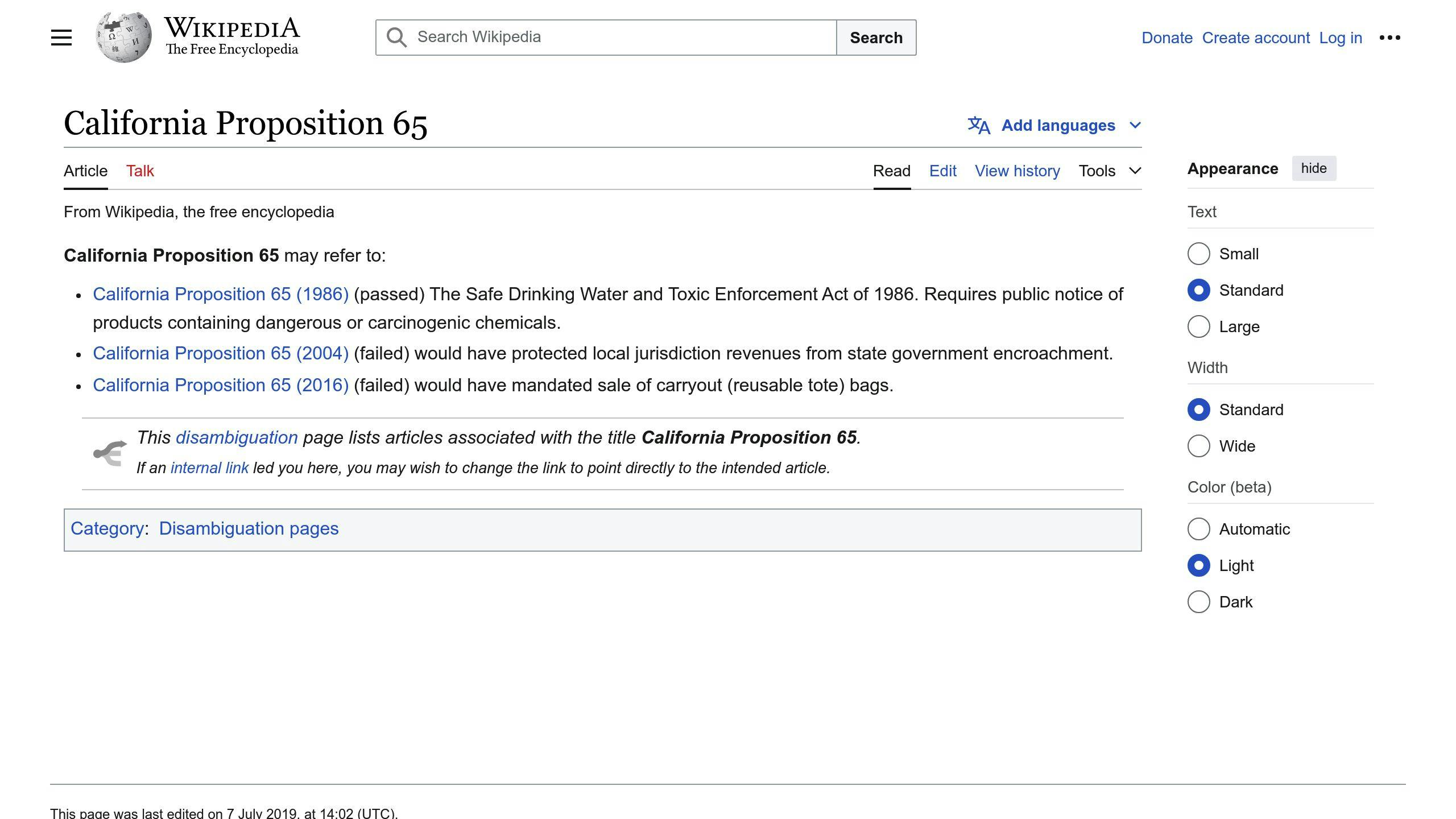This screenshot has width=1456, height=819.
Task: Click the page title California Proposition 65
Action: click(245, 123)
